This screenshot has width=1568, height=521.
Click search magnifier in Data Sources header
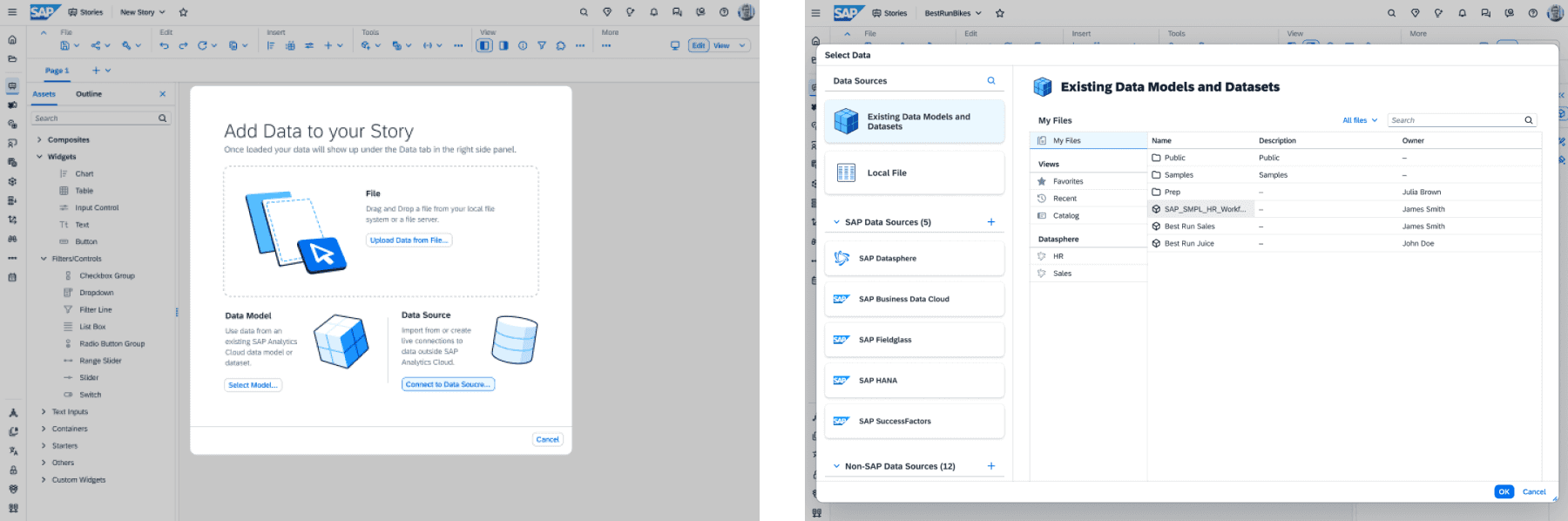[991, 81]
